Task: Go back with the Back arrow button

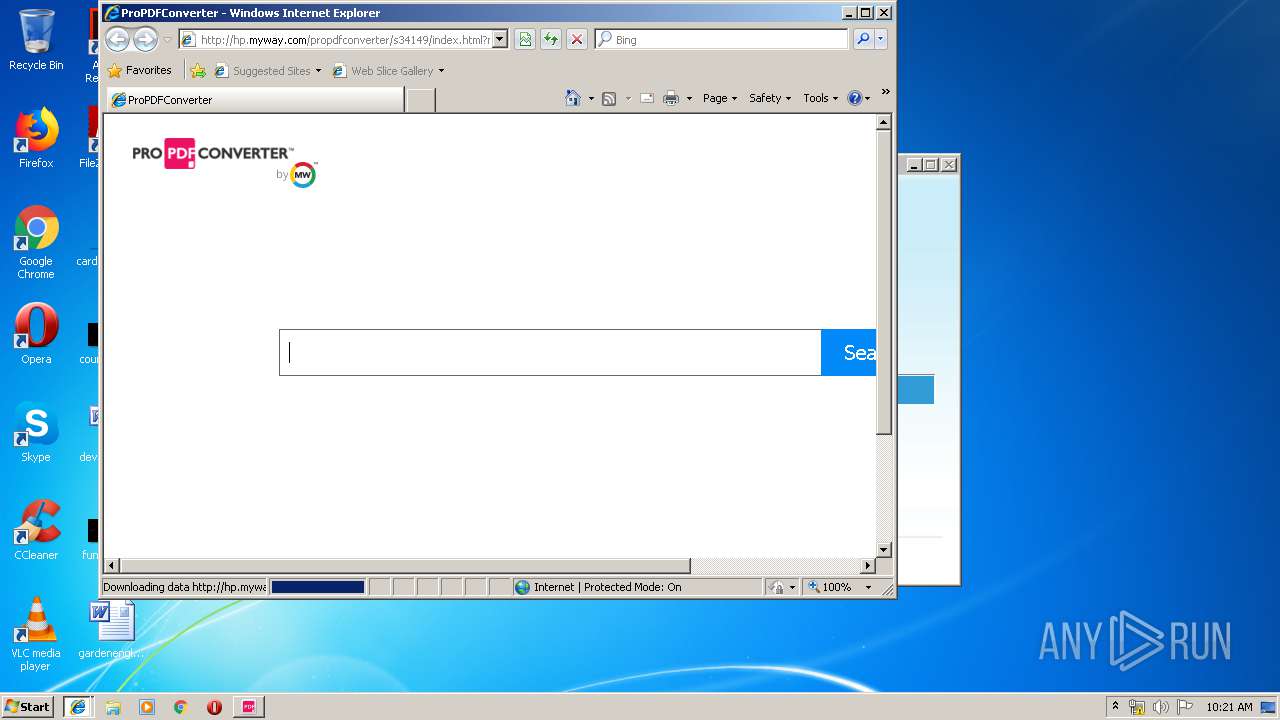Action: click(x=118, y=40)
